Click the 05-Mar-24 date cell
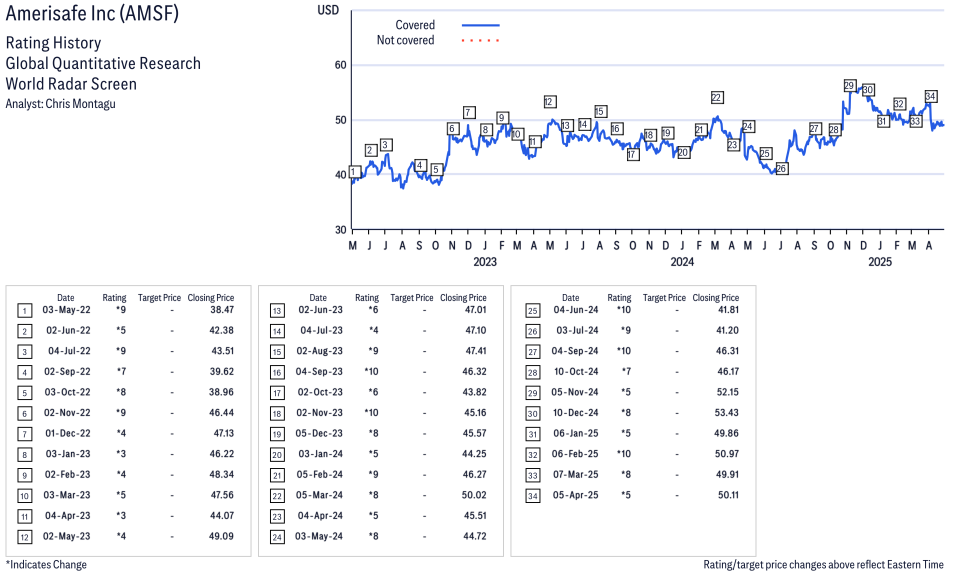Image resolution: width=955 pixels, height=571 pixels. coord(319,495)
